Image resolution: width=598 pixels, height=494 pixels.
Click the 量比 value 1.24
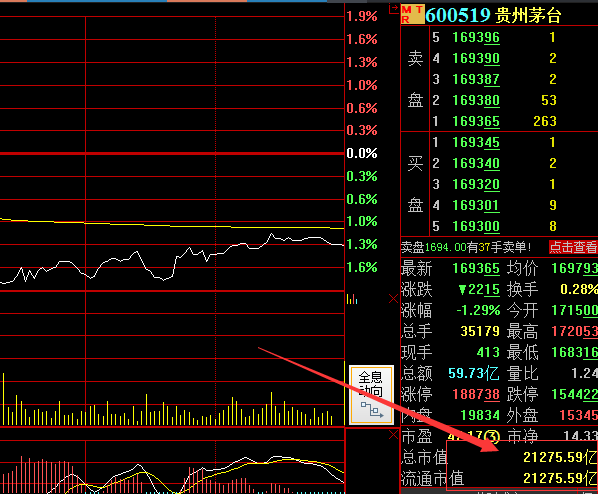tap(584, 373)
